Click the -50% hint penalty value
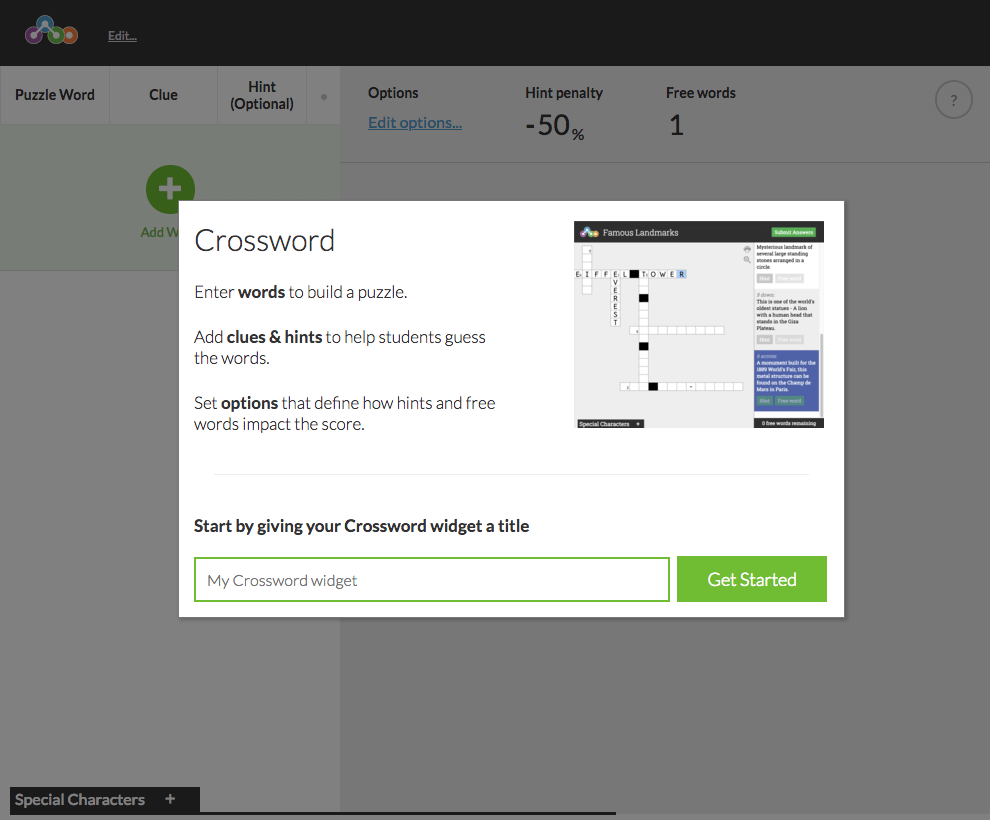 (555, 126)
